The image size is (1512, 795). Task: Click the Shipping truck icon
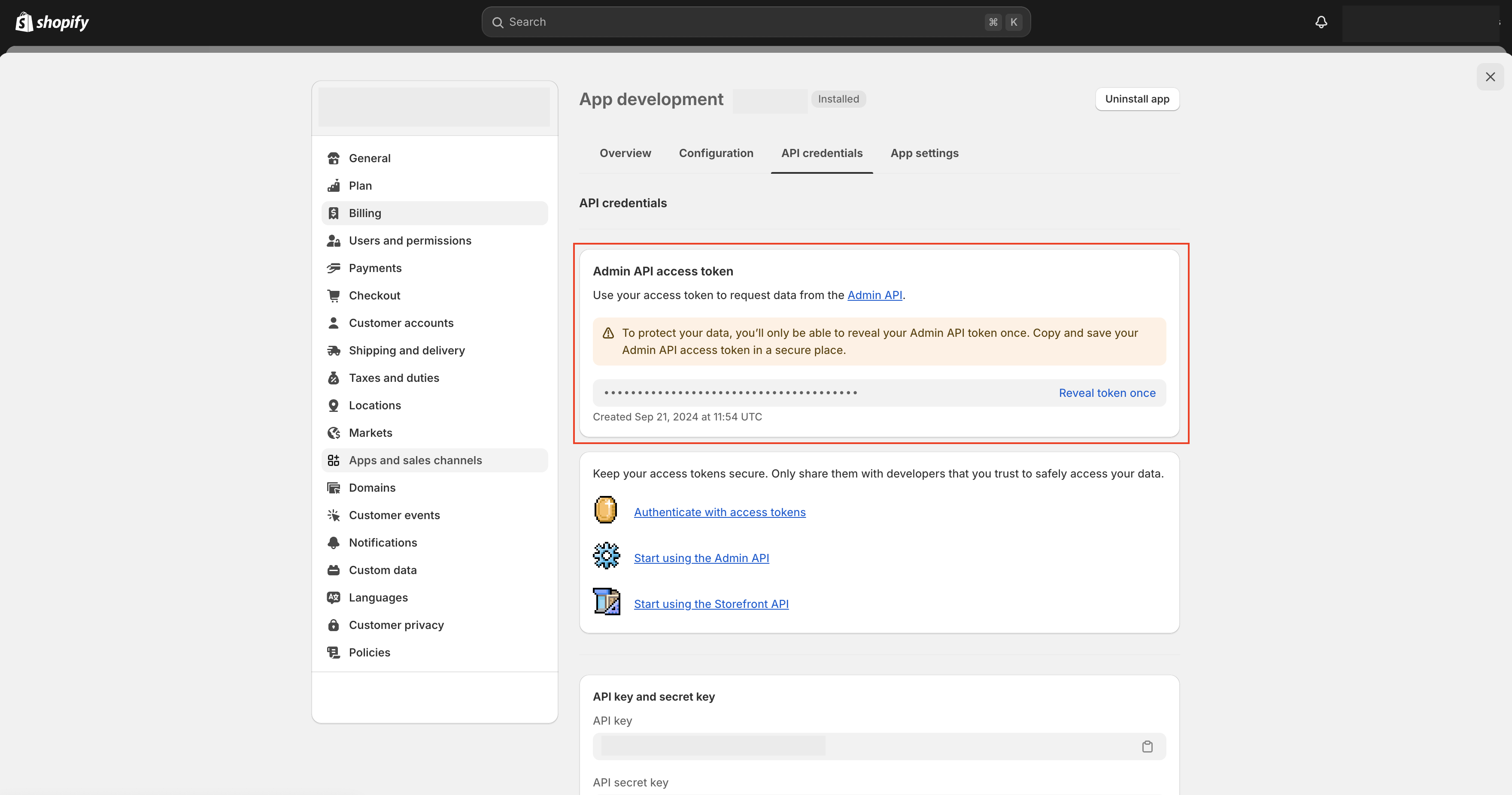coord(334,351)
